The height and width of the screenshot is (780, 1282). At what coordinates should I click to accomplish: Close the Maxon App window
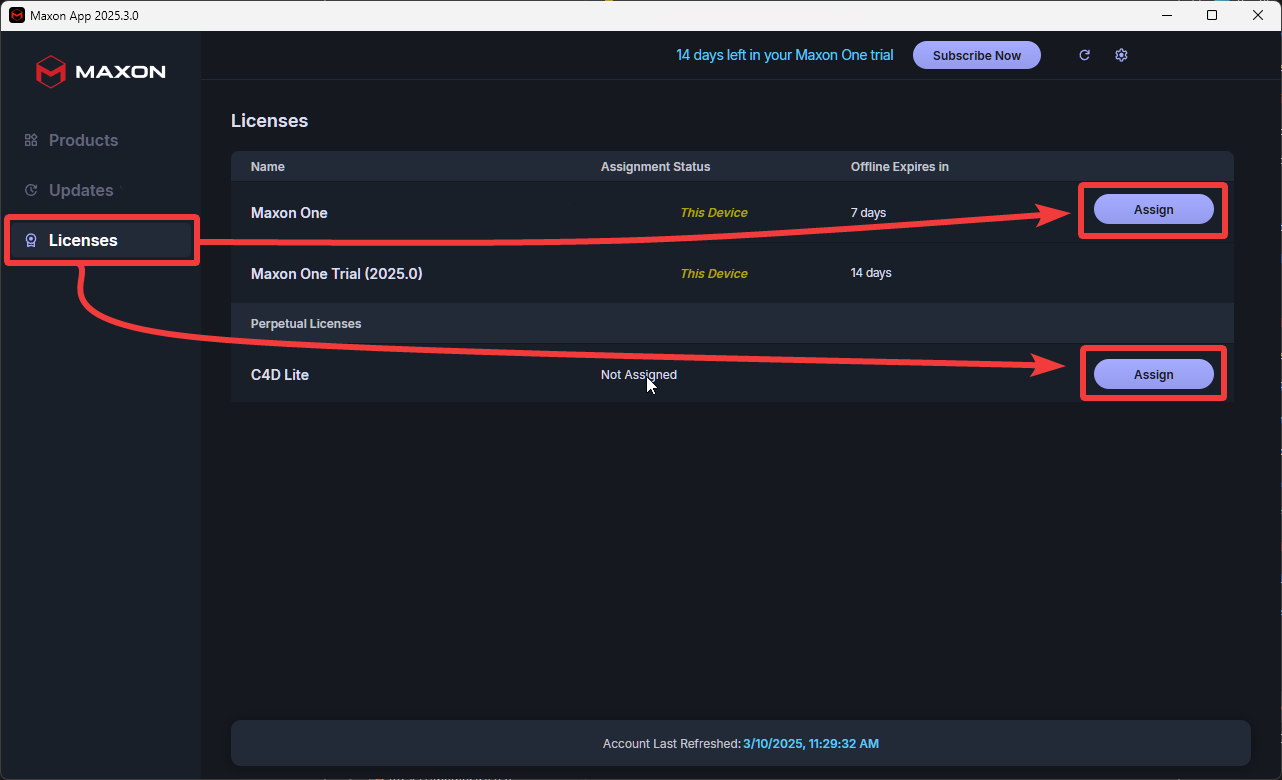pos(1258,15)
